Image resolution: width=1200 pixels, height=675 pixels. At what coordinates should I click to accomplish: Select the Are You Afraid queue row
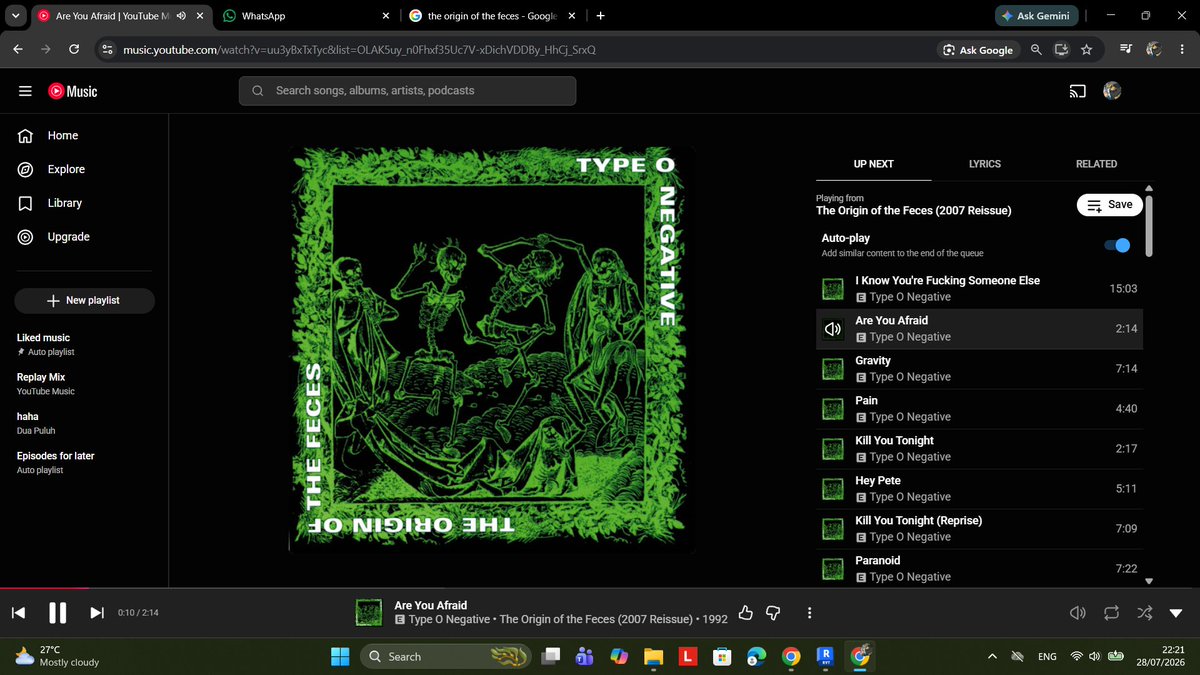tap(980, 329)
